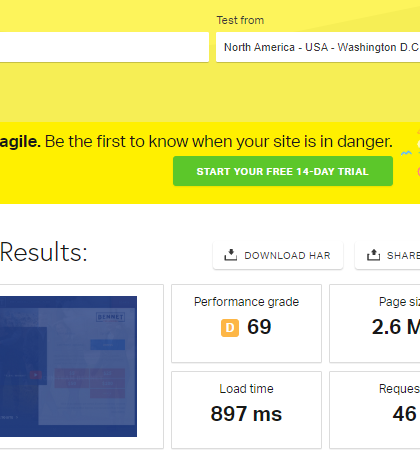This screenshot has height=462, width=420.
Task: Click the download icon beside DOWNLOAD HAR
Action: click(x=230, y=255)
